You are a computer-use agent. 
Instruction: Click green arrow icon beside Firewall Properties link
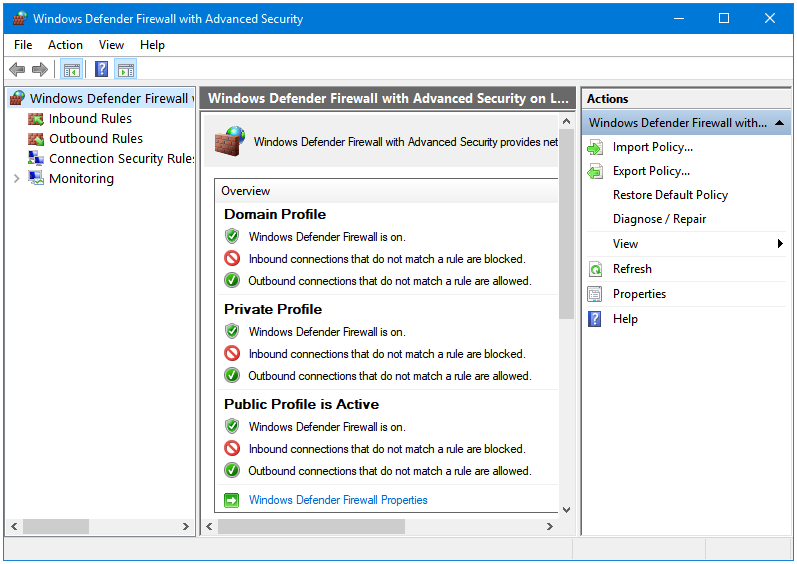pos(232,500)
